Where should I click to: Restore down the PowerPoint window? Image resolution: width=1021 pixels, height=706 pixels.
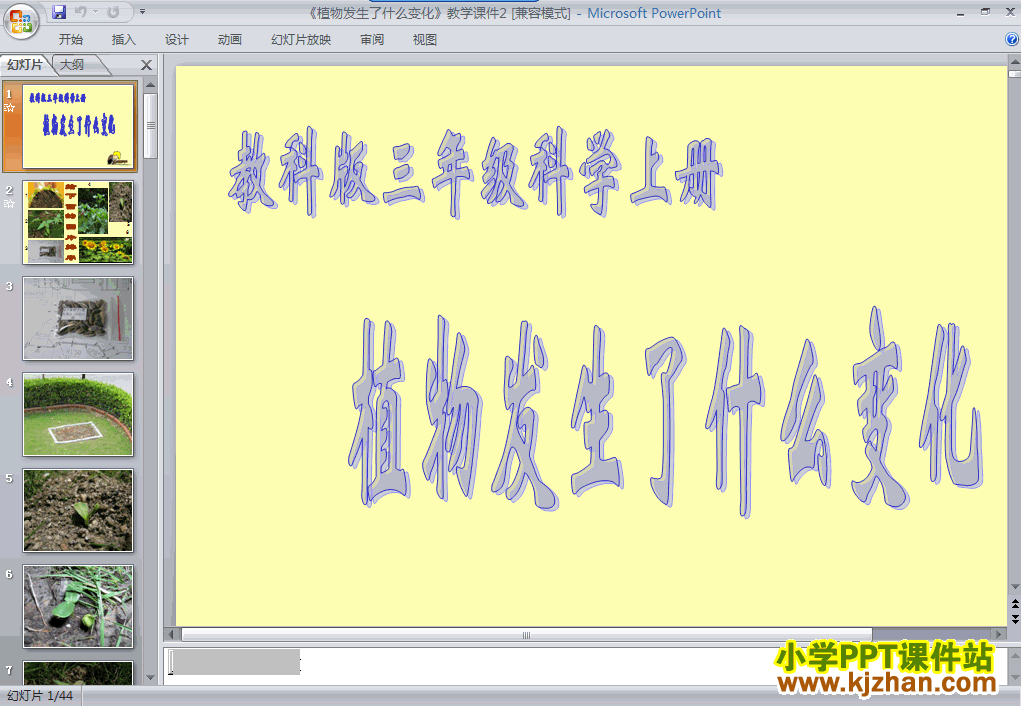point(985,12)
